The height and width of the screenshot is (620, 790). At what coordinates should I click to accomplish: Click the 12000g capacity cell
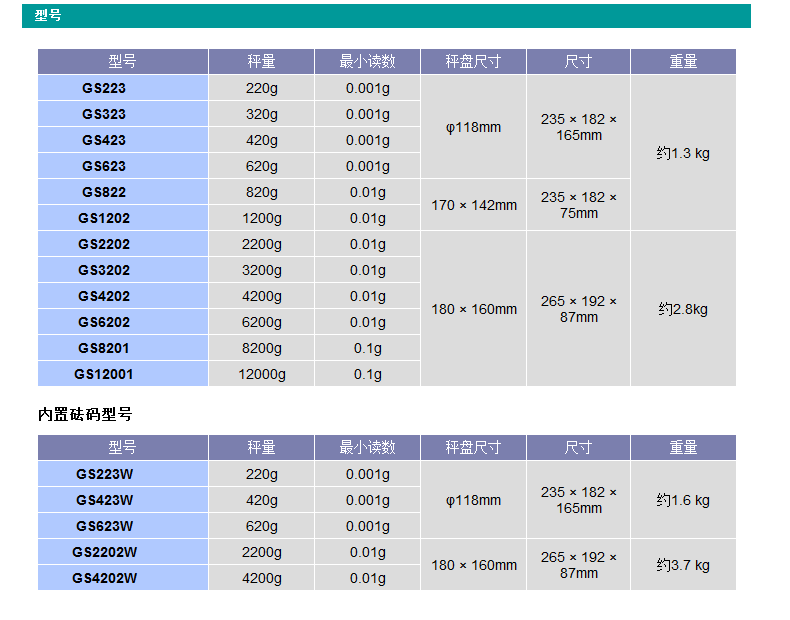pos(262,374)
